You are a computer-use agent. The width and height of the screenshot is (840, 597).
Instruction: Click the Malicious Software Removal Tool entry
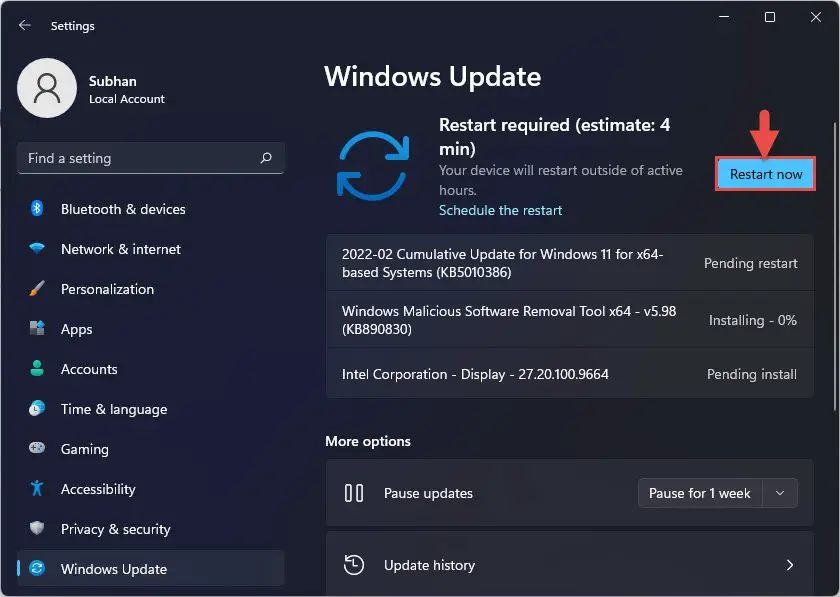[x=569, y=320]
